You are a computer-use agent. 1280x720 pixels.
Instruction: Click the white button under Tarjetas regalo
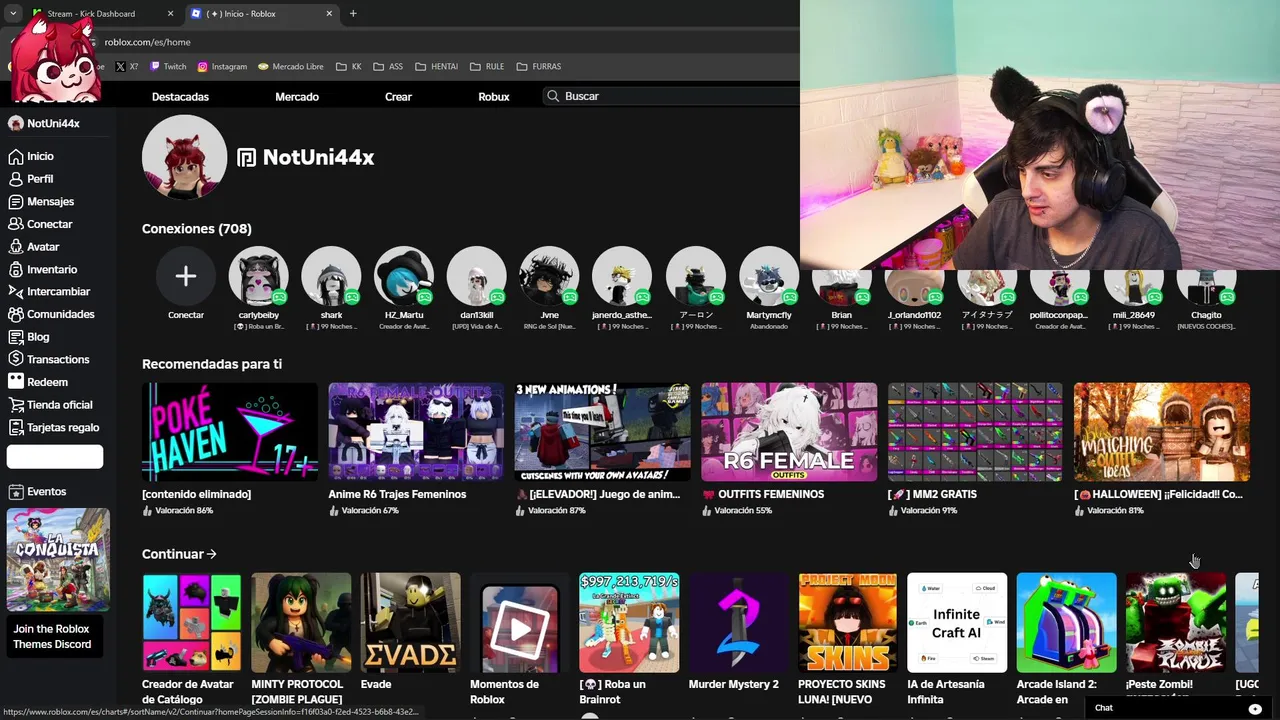click(55, 457)
